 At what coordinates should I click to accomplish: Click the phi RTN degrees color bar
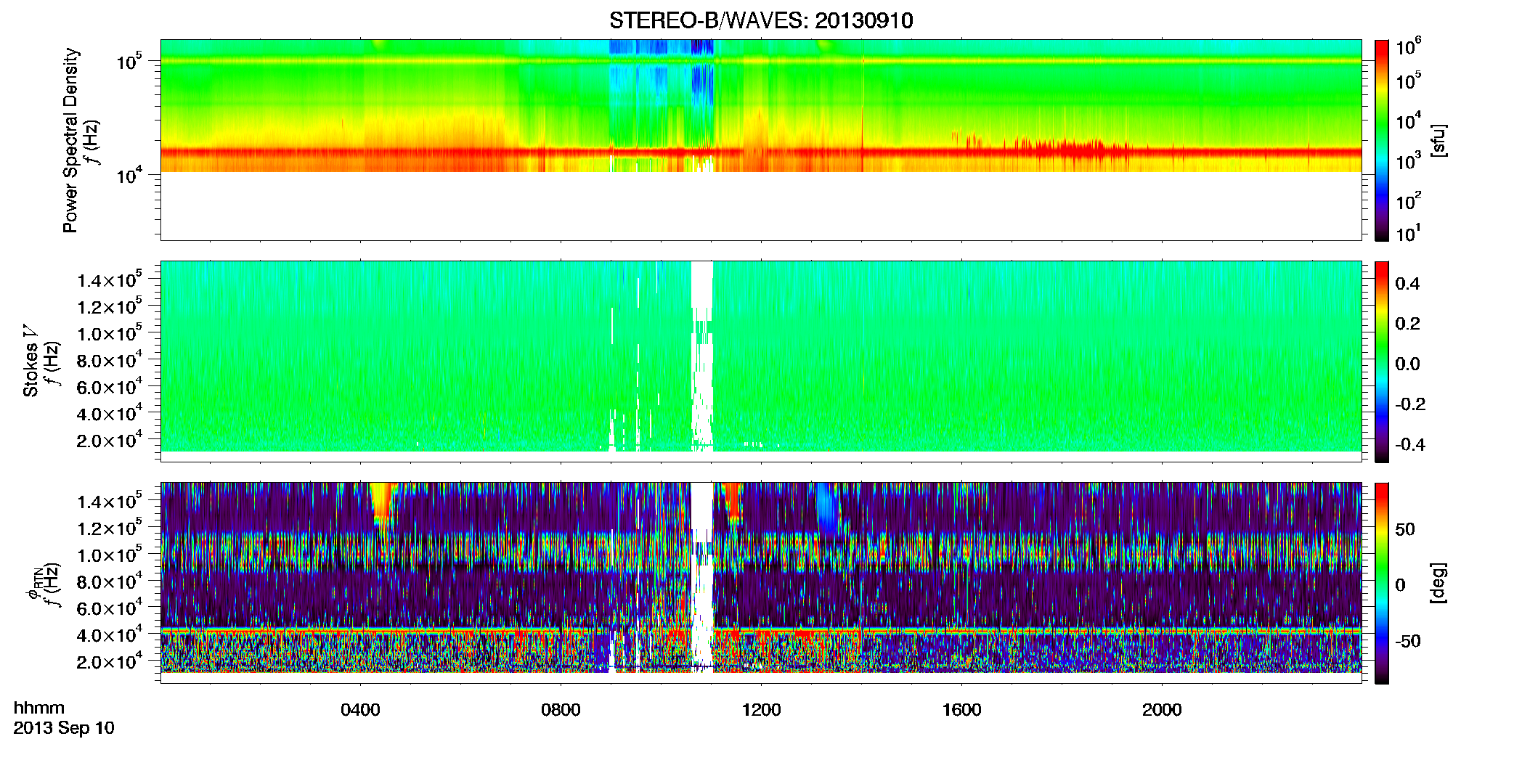[1382, 583]
